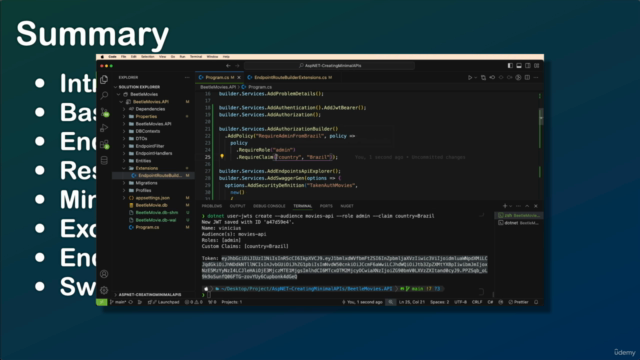
Task: Open BeetleMovie.db file in explorer
Action: [151, 205]
